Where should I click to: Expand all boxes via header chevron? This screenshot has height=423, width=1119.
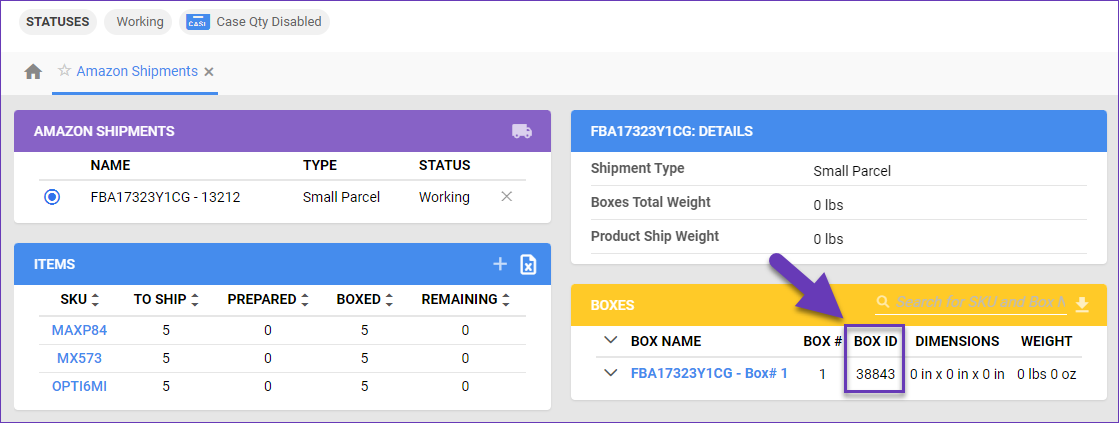610,340
